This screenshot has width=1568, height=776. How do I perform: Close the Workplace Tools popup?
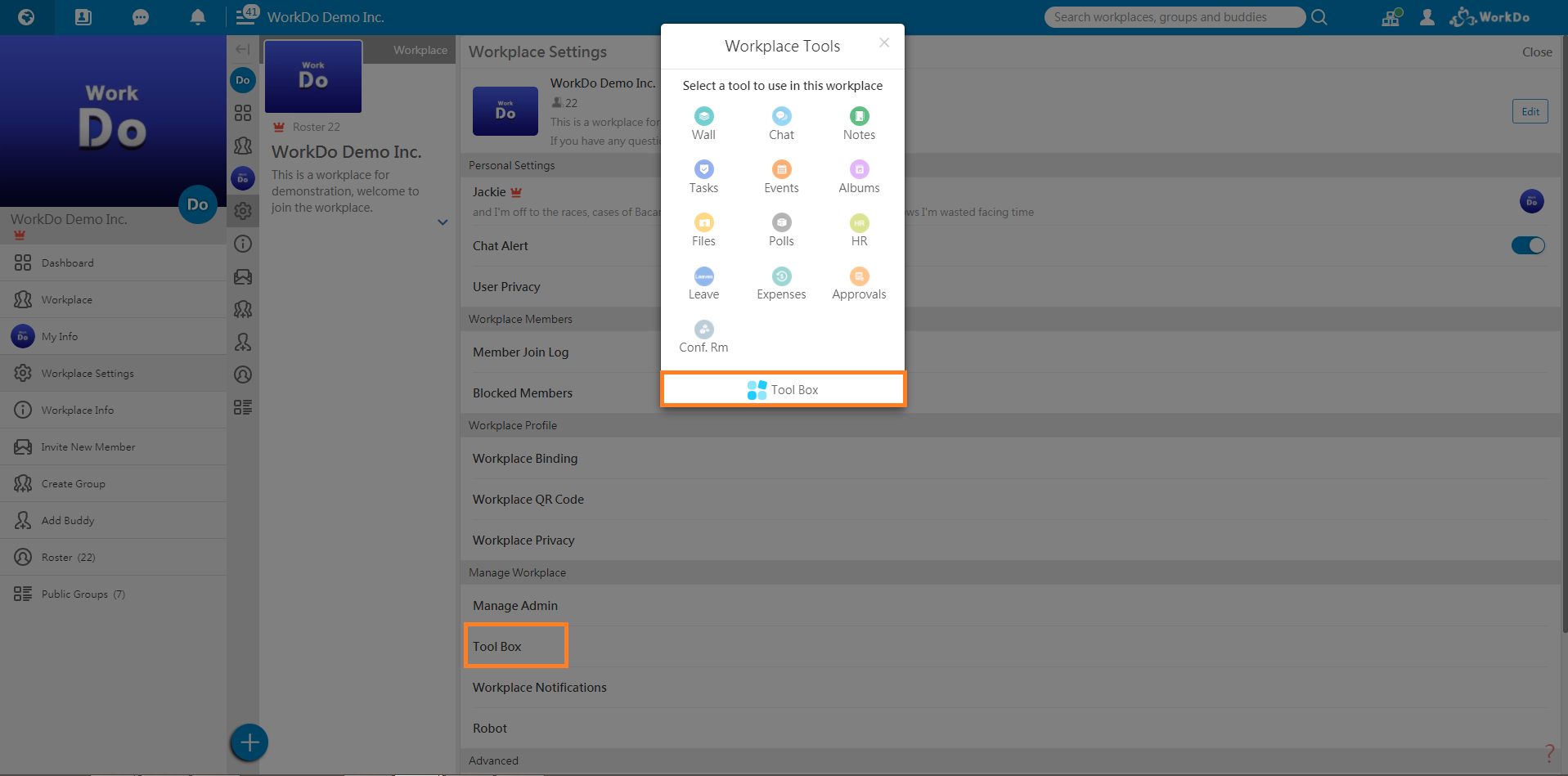884,43
